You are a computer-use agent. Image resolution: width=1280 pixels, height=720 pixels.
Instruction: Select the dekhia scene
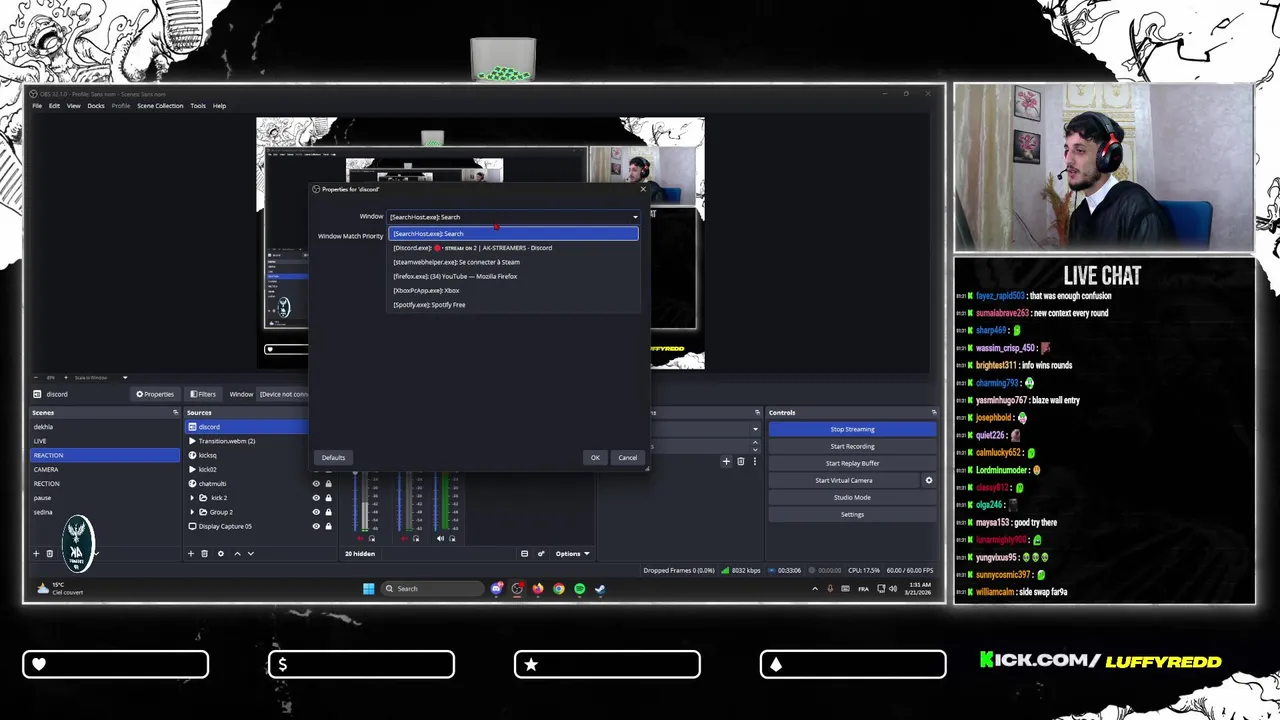coord(105,426)
